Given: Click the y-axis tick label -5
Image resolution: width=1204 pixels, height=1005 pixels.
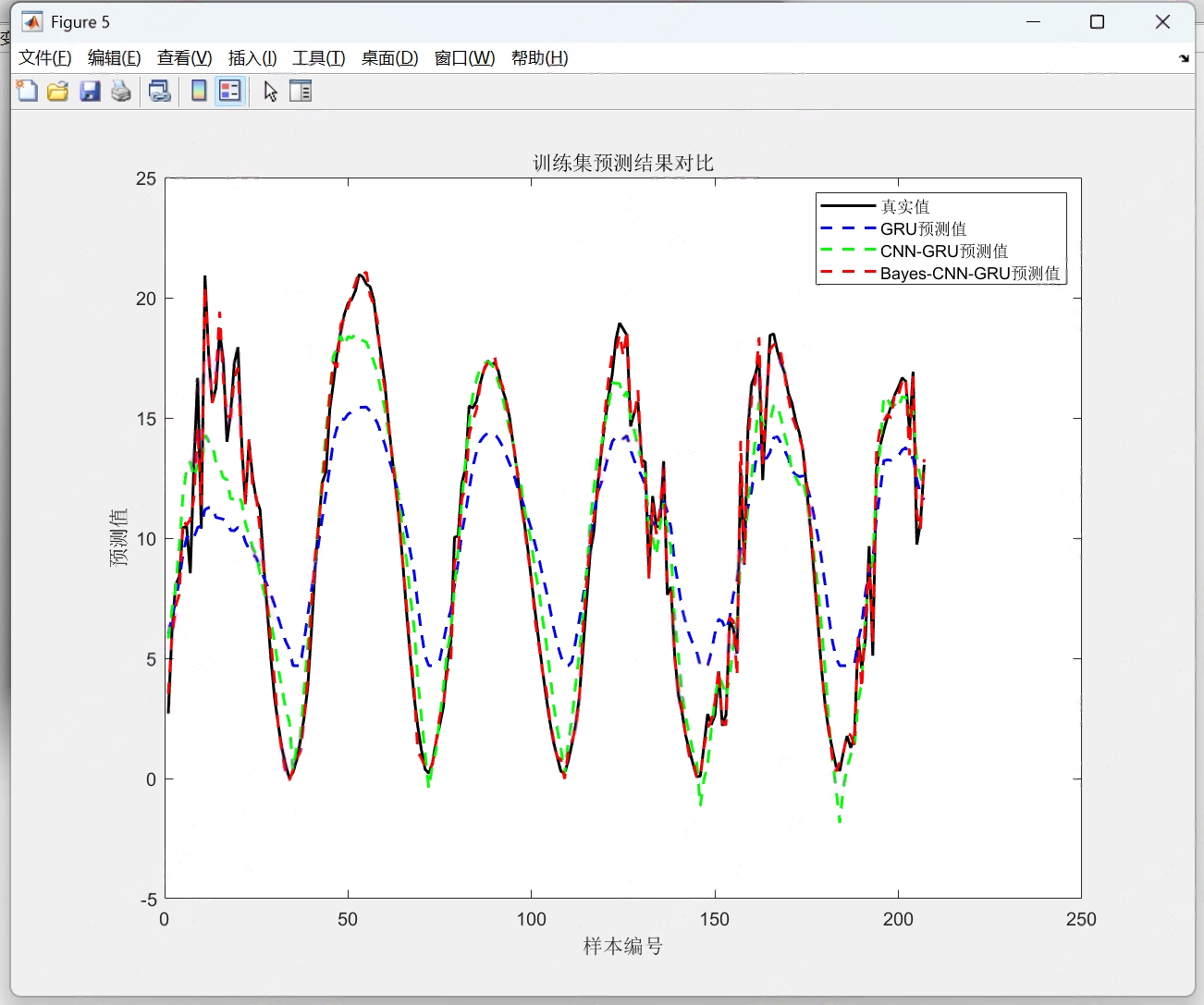Looking at the screenshot, I should tap(148, 899).
